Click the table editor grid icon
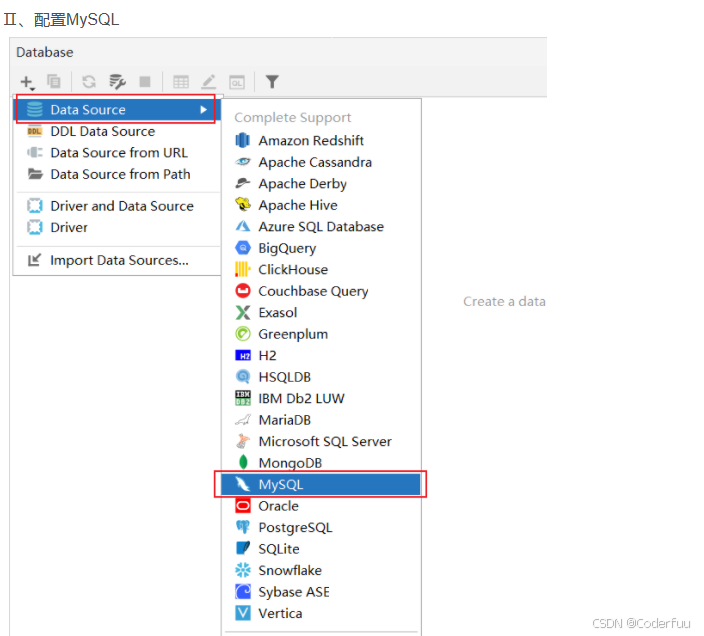704x636 pixels. tap(181, 82)
